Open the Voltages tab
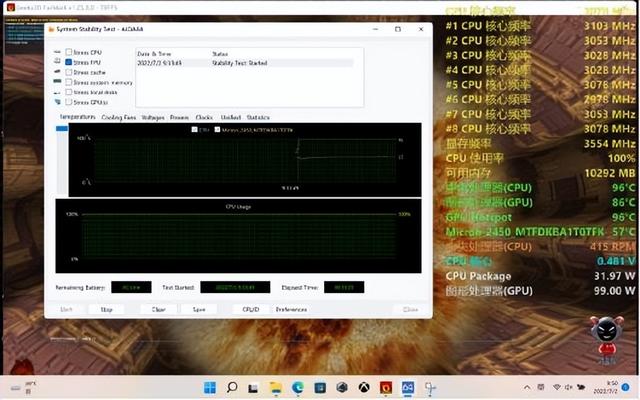The height and width of the screenshot is (400, 640). (153, 118)
